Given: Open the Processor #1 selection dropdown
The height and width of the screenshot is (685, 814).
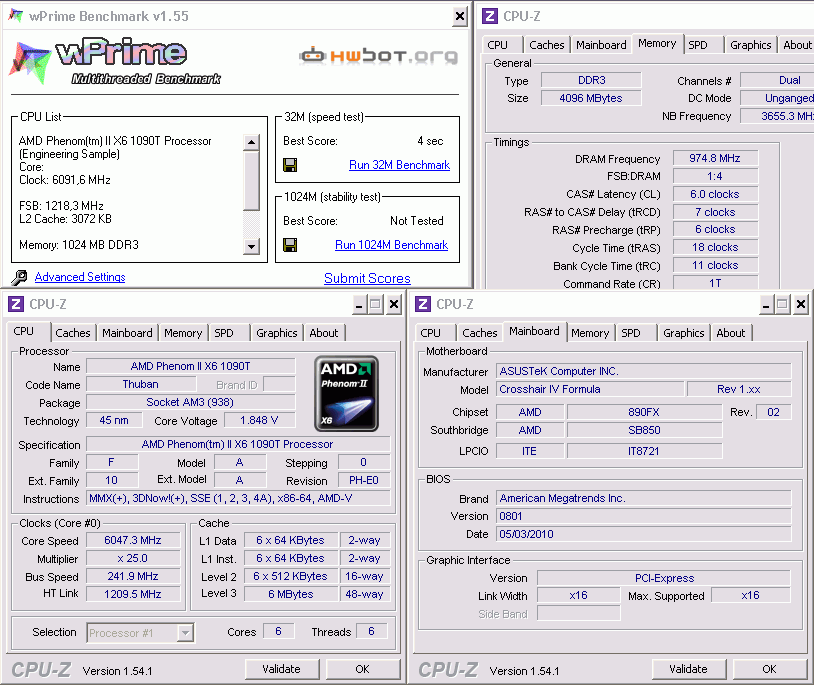Looking at the screenshot, I should pyautogui.click(x=185, y=633).
